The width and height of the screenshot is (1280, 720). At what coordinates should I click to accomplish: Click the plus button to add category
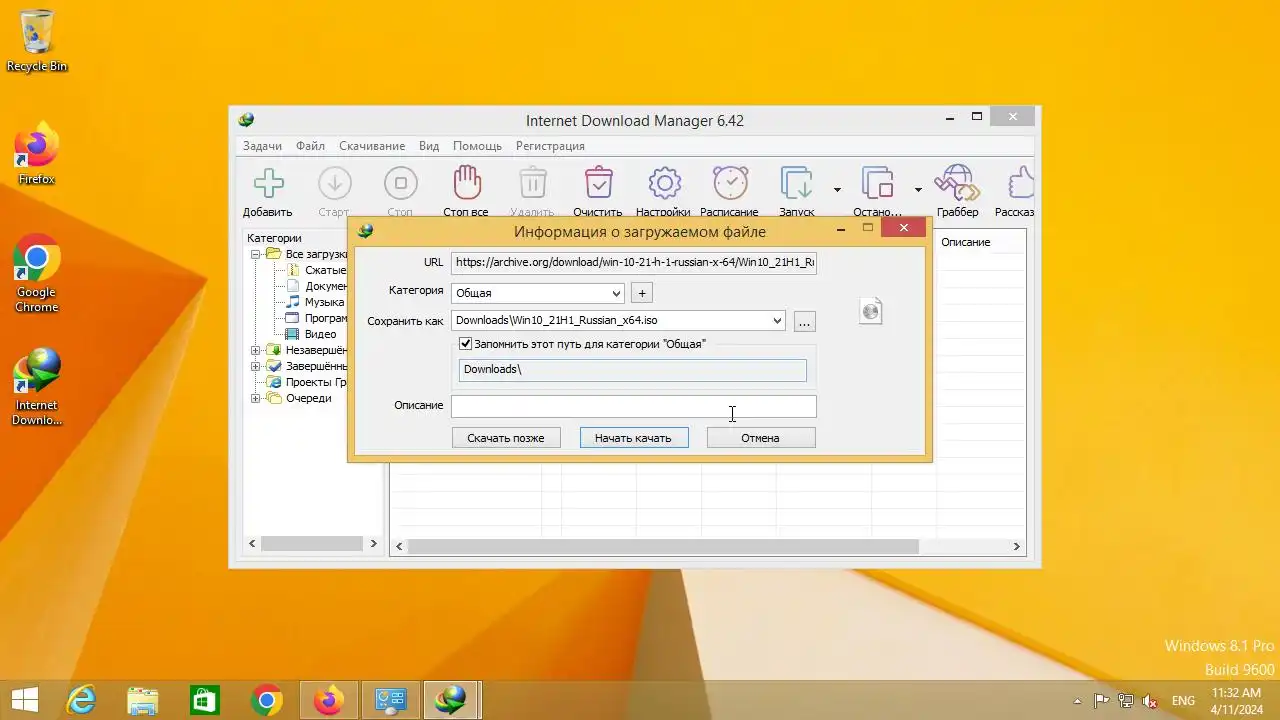tap(642, 293)
